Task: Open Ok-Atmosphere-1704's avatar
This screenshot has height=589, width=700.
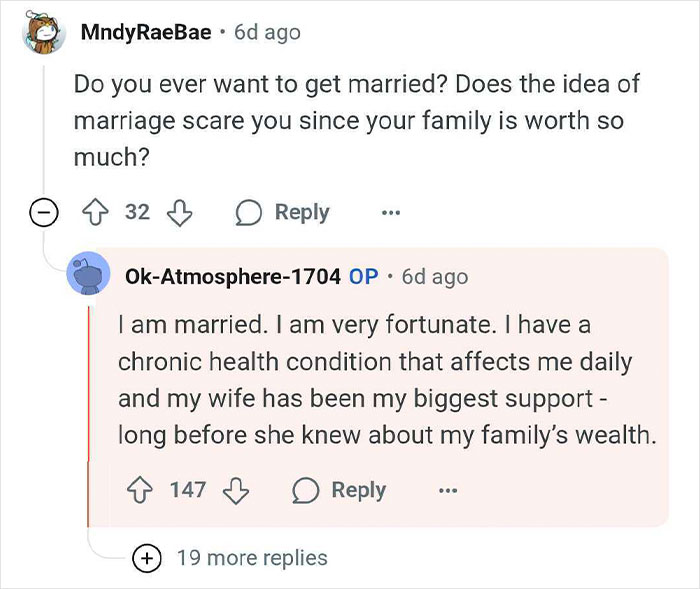Action: point(88,273)
